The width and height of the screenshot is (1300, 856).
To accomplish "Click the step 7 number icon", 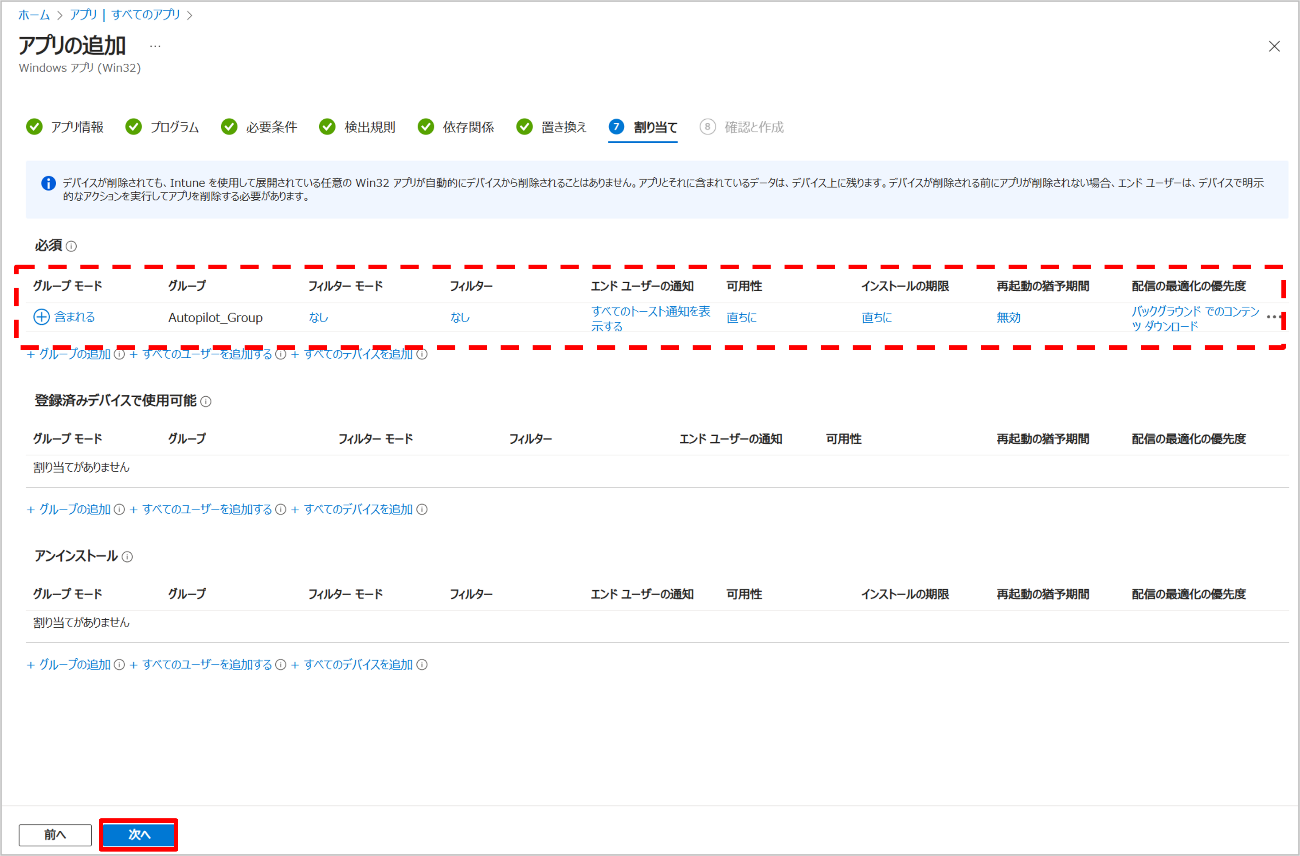I will (x=616, y=127).
